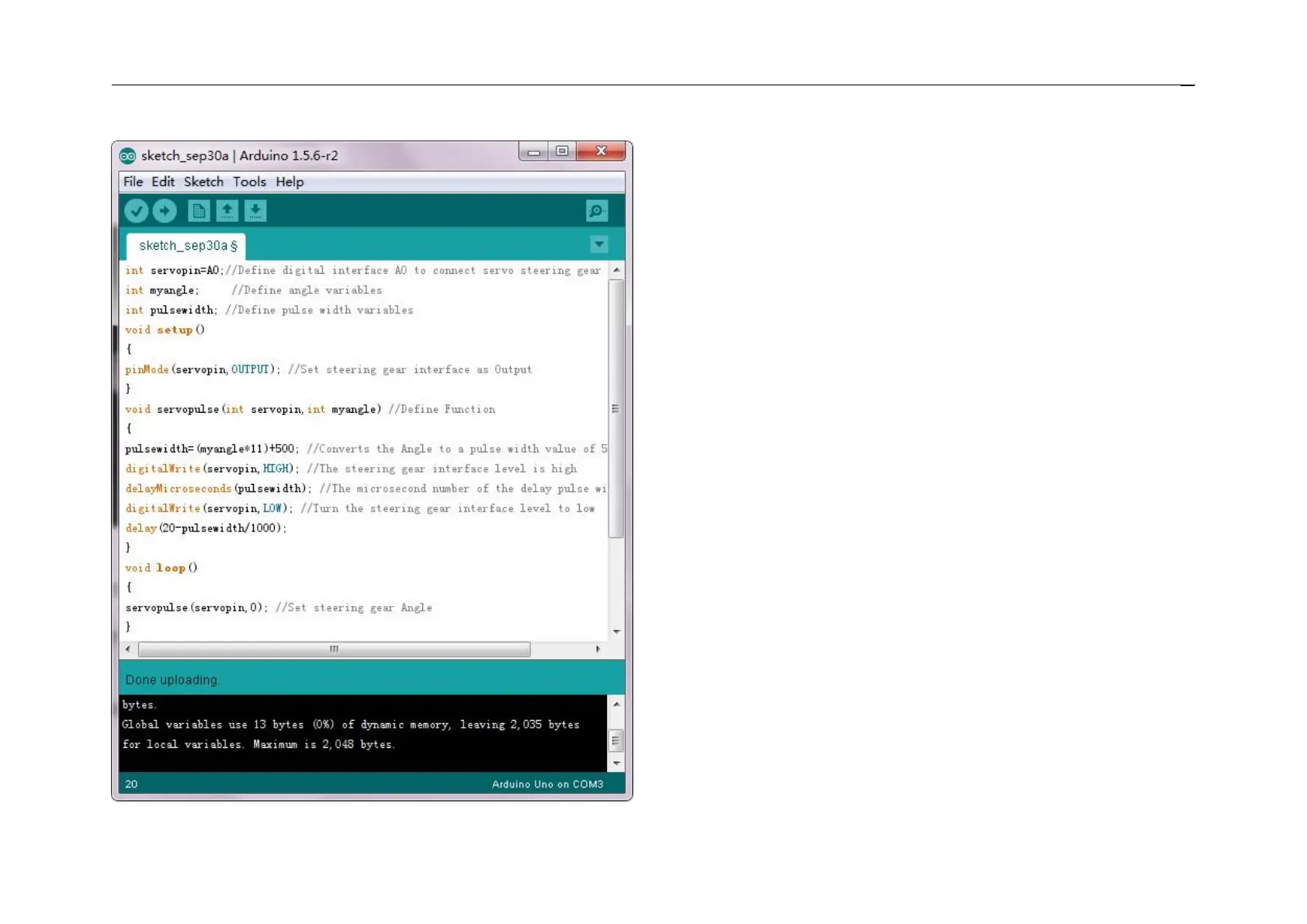
Task: Click the 'int pulsewidth;' code line
Action: pos(269,310)
